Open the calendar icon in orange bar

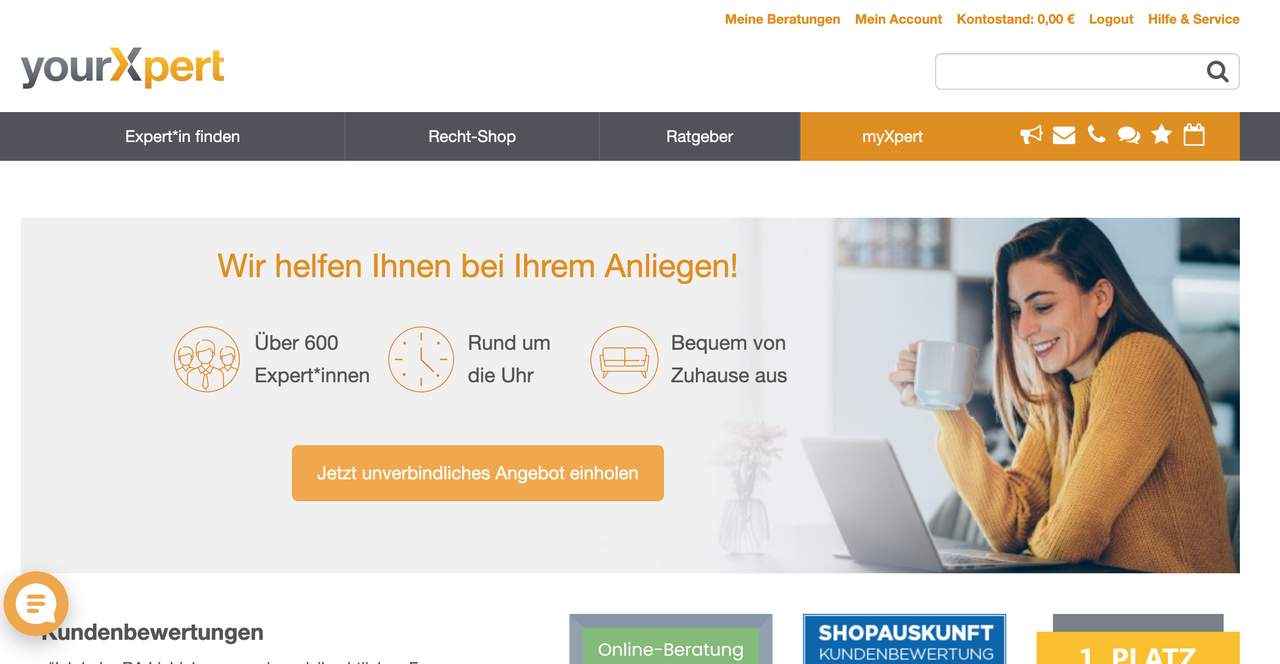pyautogui.click(x=1194, y=134)
